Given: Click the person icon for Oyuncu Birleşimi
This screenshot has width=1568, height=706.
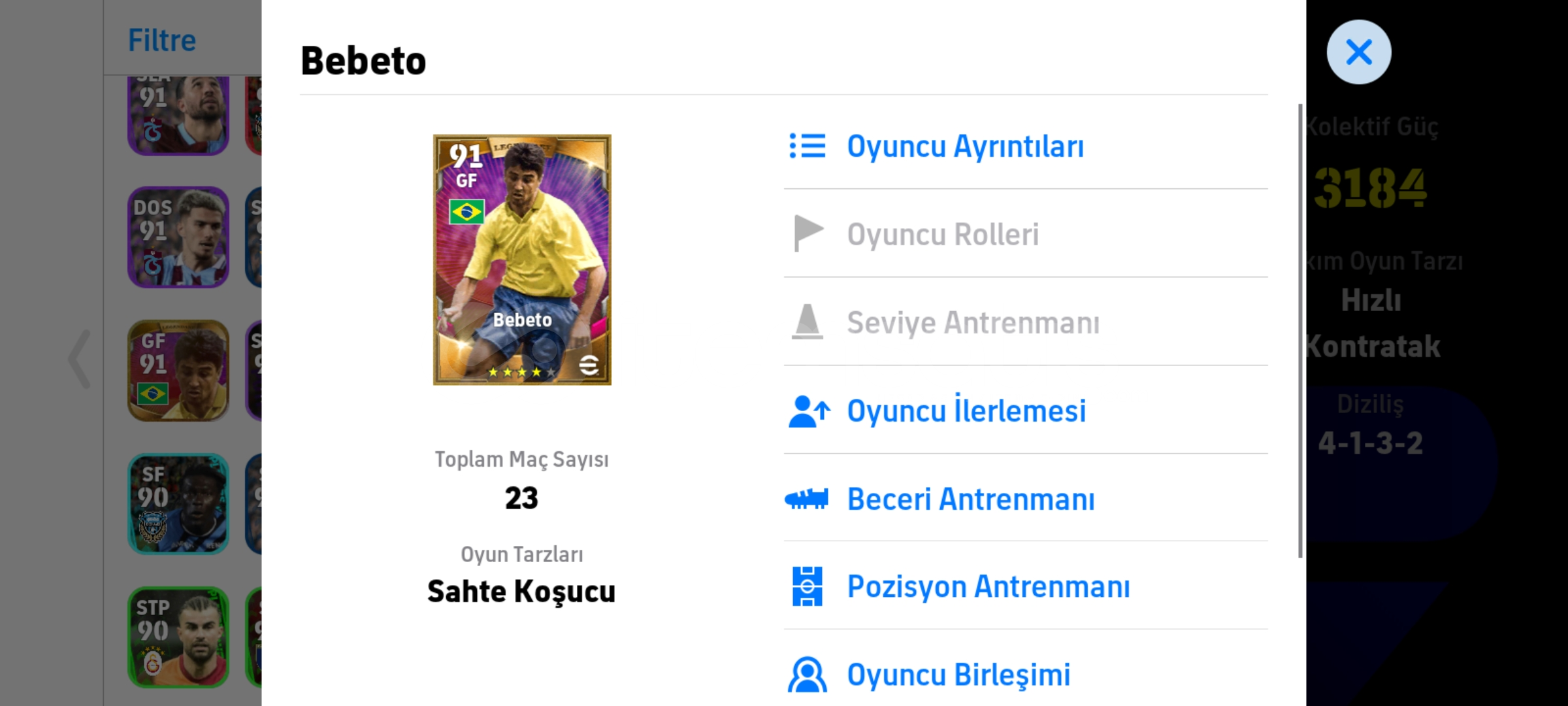Looking at the screenshot, I should click(808, 675).
